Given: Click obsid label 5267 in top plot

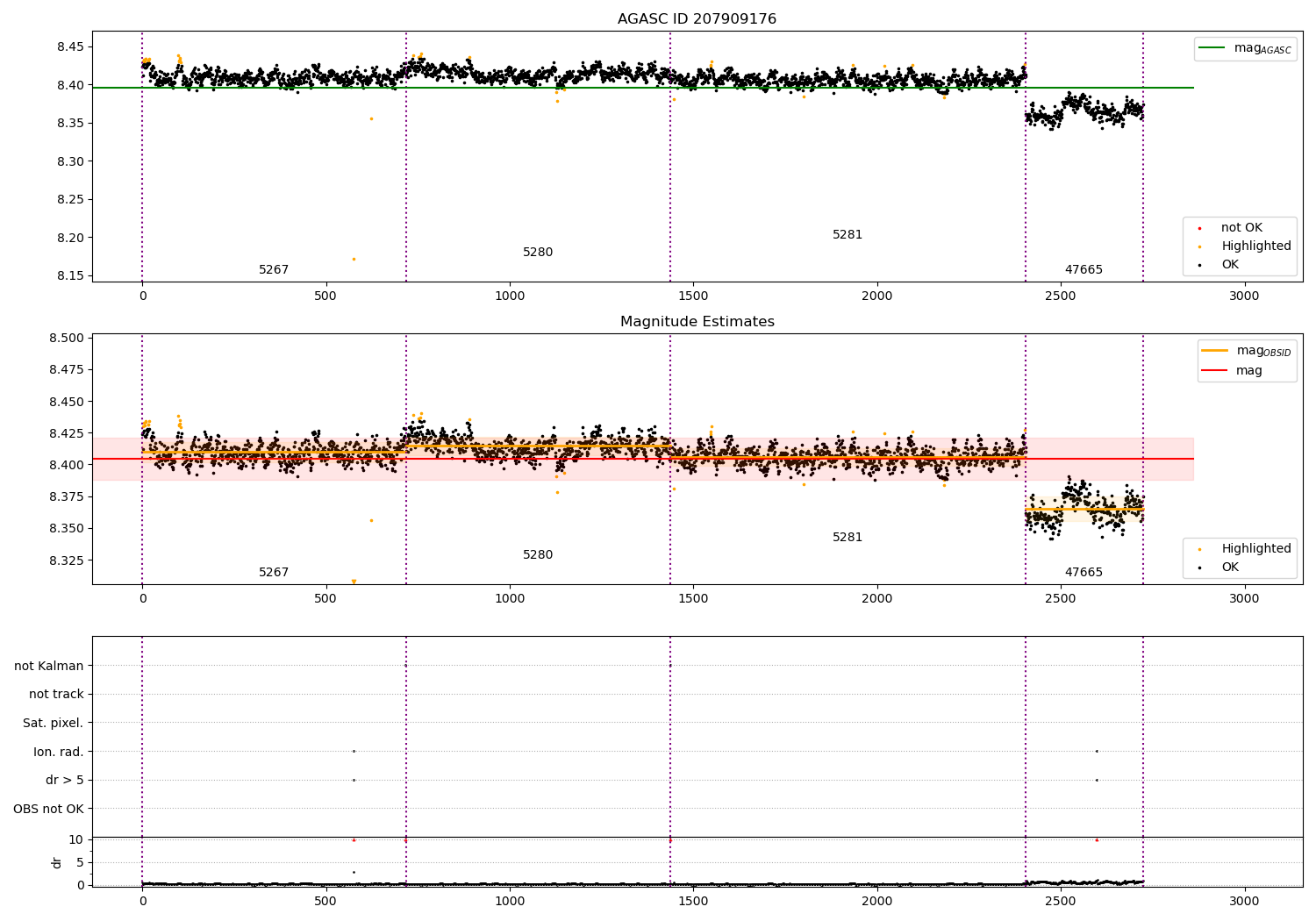Looking at the screenshot, I should tap(274, 269).
